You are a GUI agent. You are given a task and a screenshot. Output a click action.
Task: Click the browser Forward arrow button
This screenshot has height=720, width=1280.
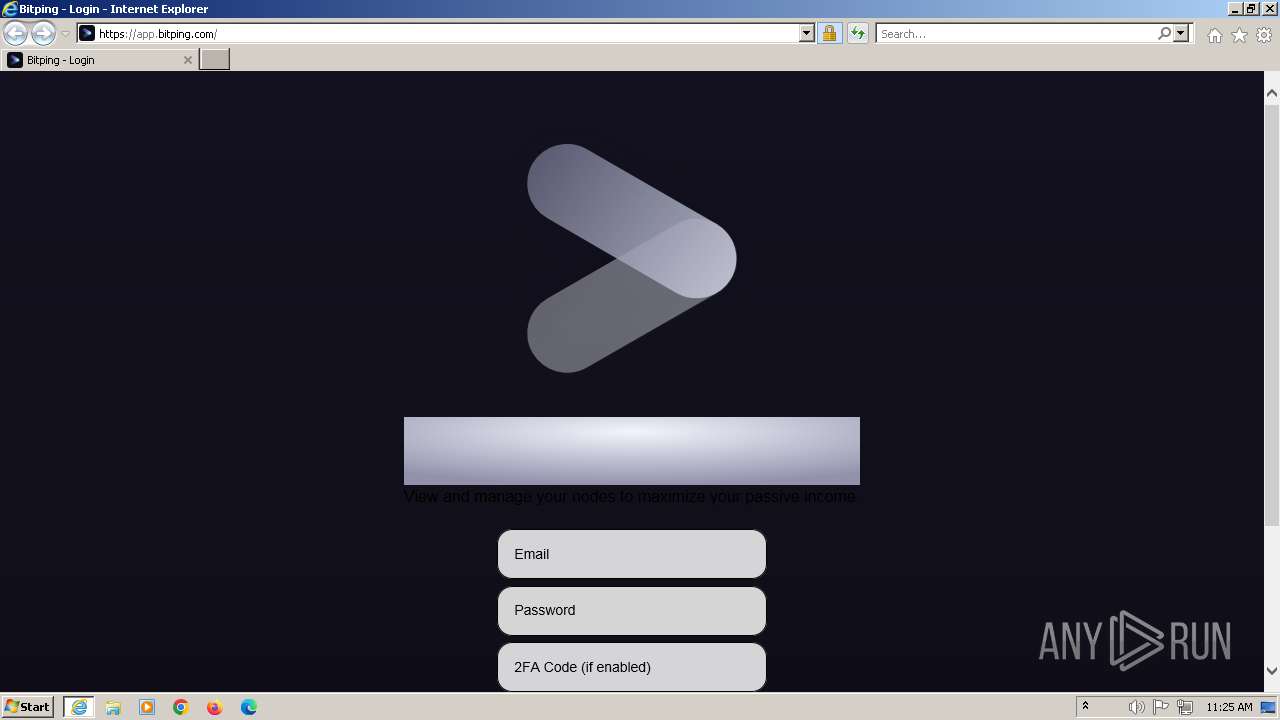coord(43,33)
